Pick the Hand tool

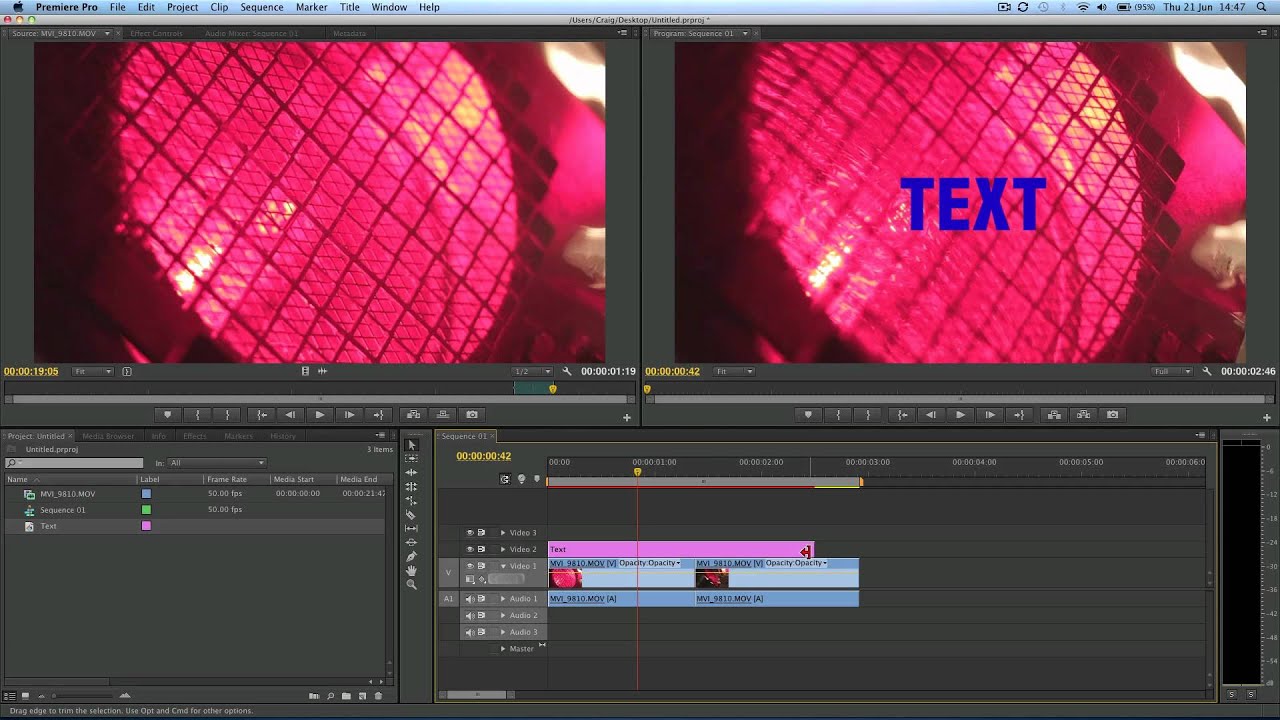point(411,570)
